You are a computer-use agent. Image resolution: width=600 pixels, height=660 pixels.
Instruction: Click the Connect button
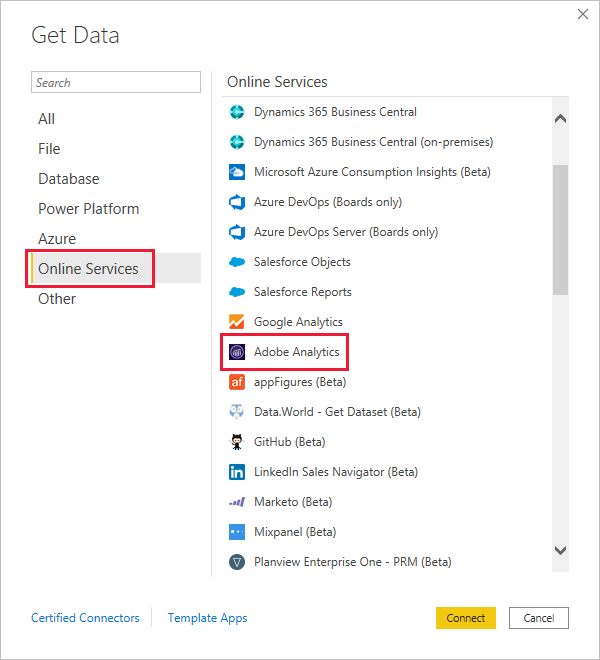point(466,618)
